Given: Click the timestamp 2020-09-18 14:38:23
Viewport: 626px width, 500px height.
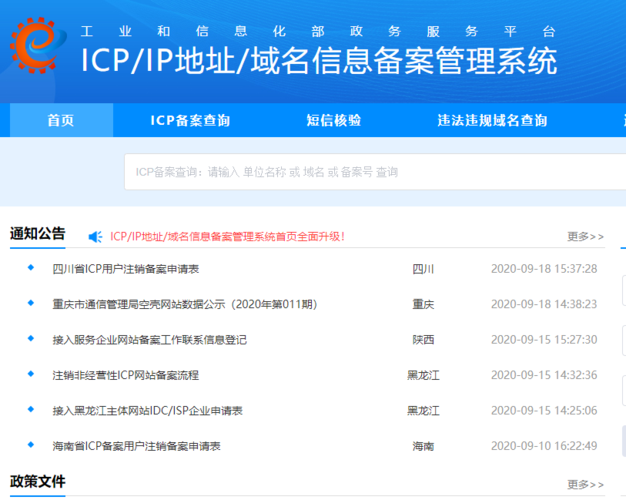Looking at the screenshot, I should (544, 304).
